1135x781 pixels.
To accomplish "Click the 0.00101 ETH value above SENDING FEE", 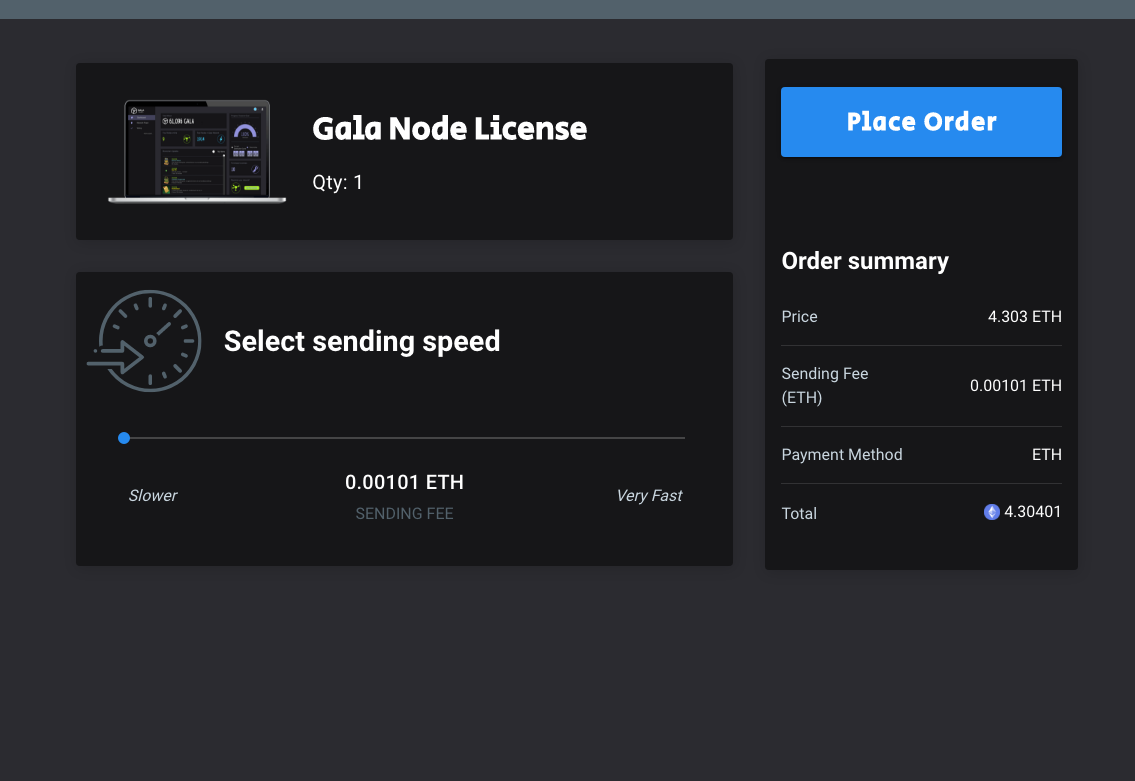I will click(405, 482).
